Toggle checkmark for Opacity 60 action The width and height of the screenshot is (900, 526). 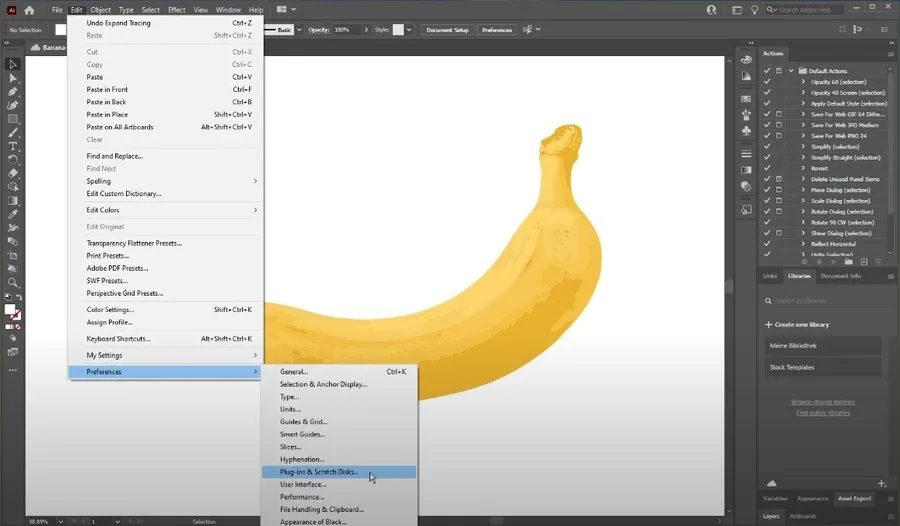tap(767, 82)
